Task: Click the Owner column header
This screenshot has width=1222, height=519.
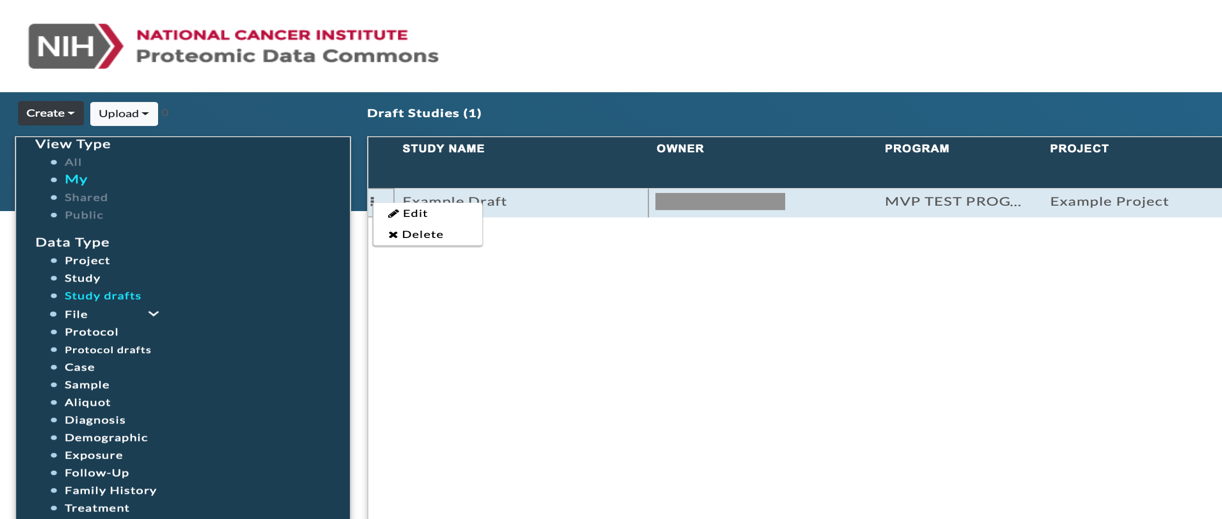Action: (680, 149)
